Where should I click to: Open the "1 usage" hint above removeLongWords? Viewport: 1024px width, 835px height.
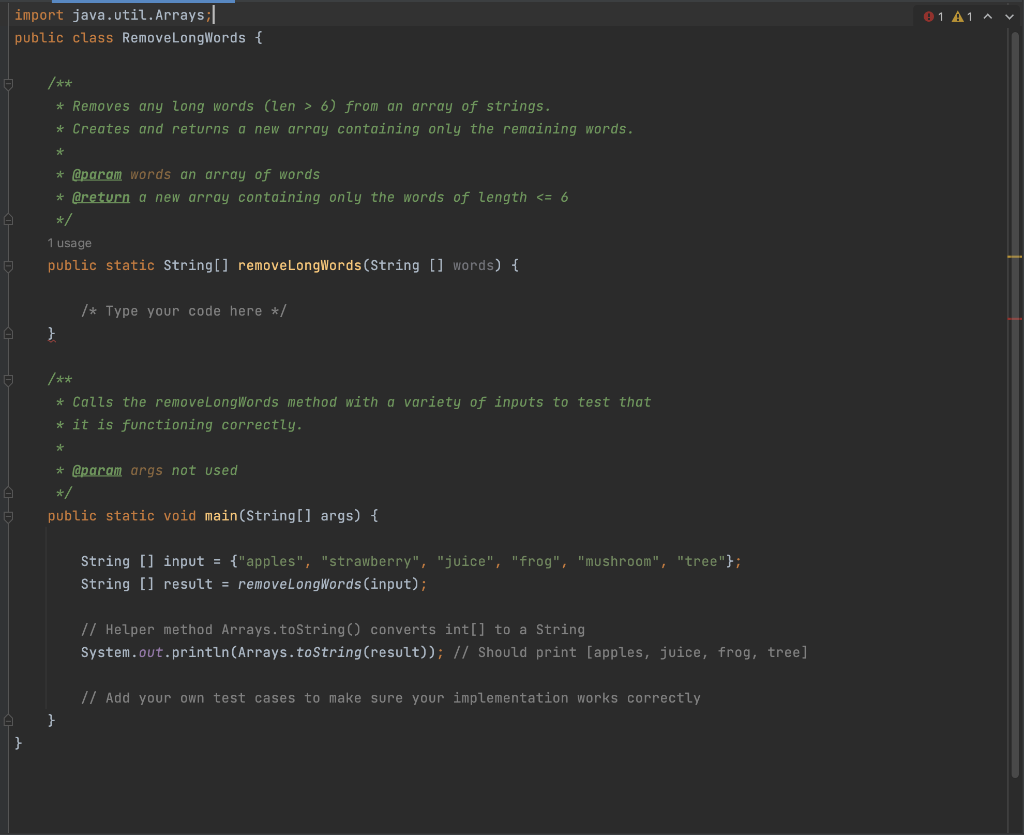pos(69,242)
